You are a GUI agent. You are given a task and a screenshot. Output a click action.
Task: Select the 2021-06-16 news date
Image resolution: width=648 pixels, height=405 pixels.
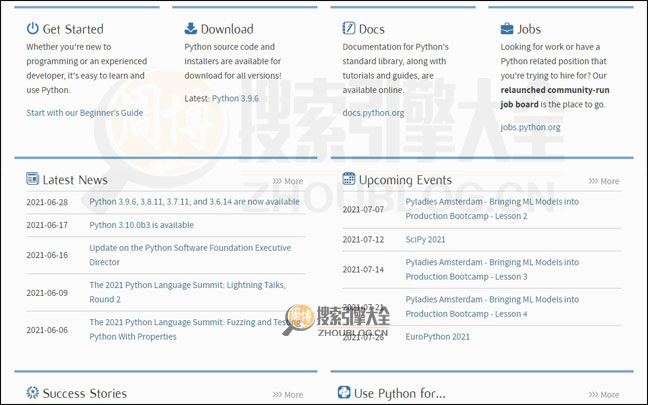click(x=47, y=255)
